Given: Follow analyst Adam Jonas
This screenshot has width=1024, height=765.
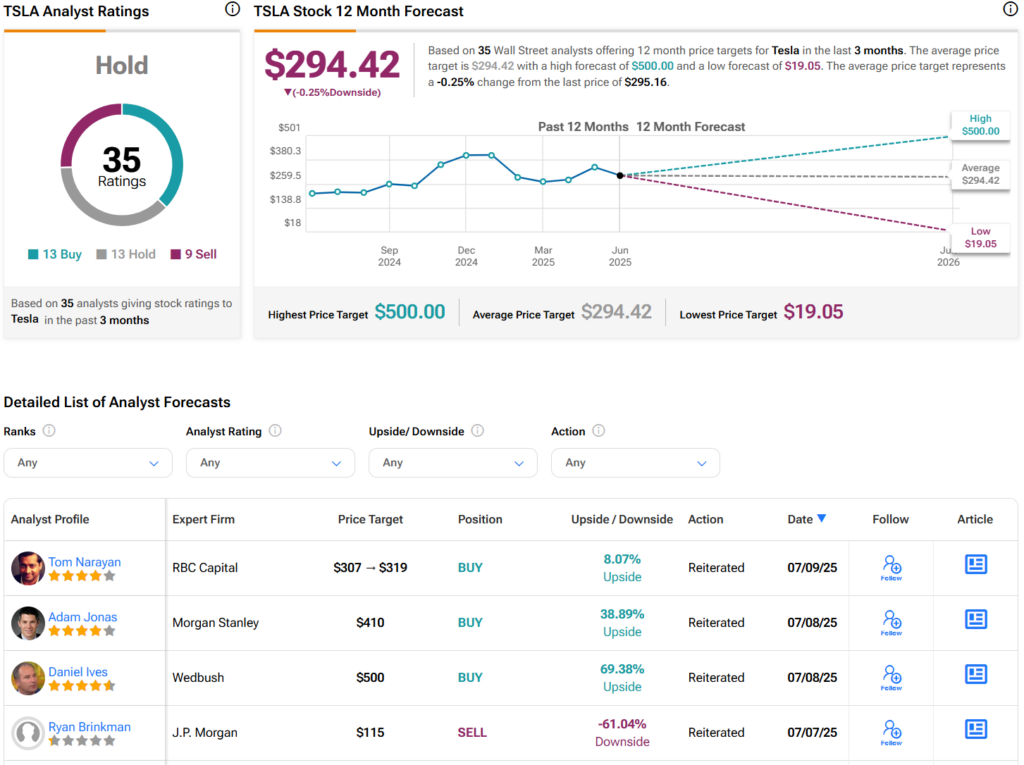Looking at the screenshot, I should click(x=891, y=621).
